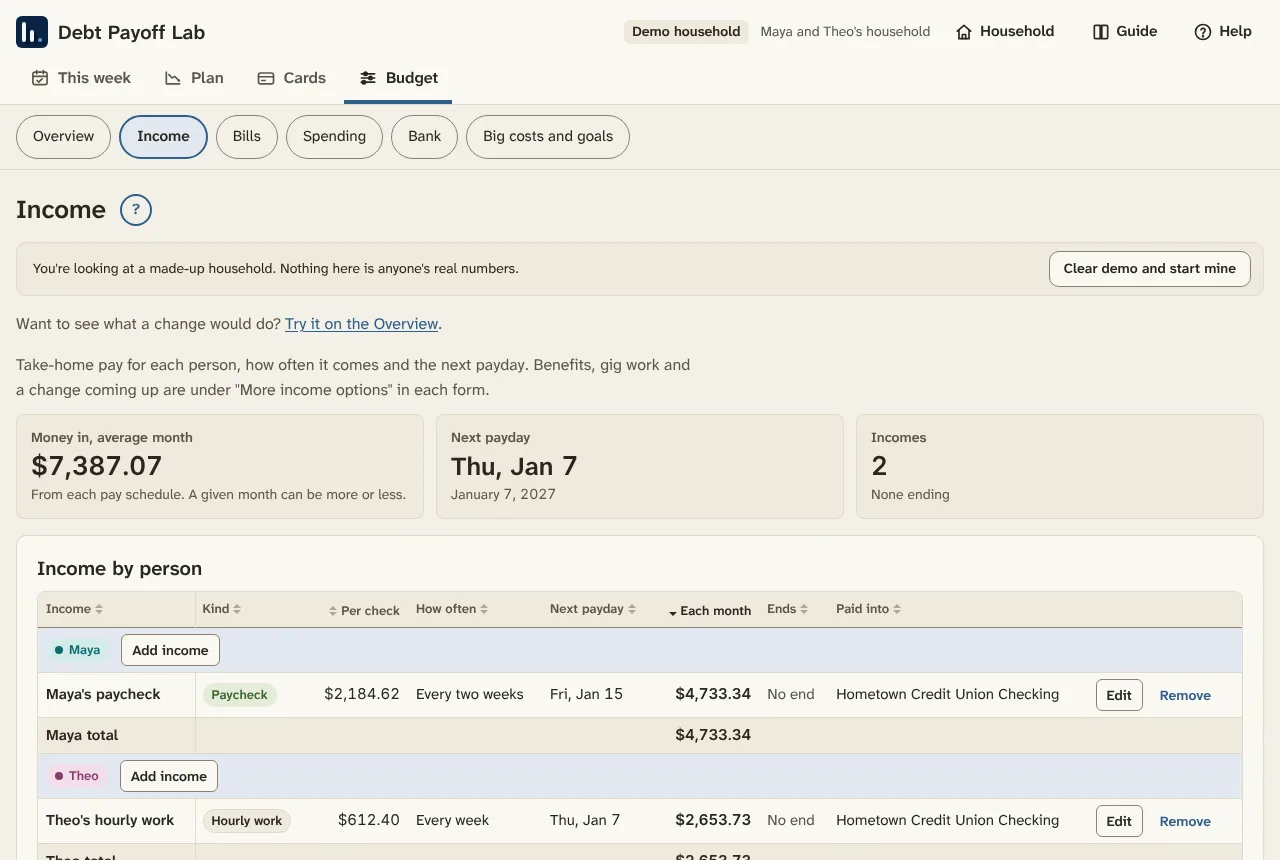Open Help
Screen dimensions: 1280x860
click(1223, 32)
